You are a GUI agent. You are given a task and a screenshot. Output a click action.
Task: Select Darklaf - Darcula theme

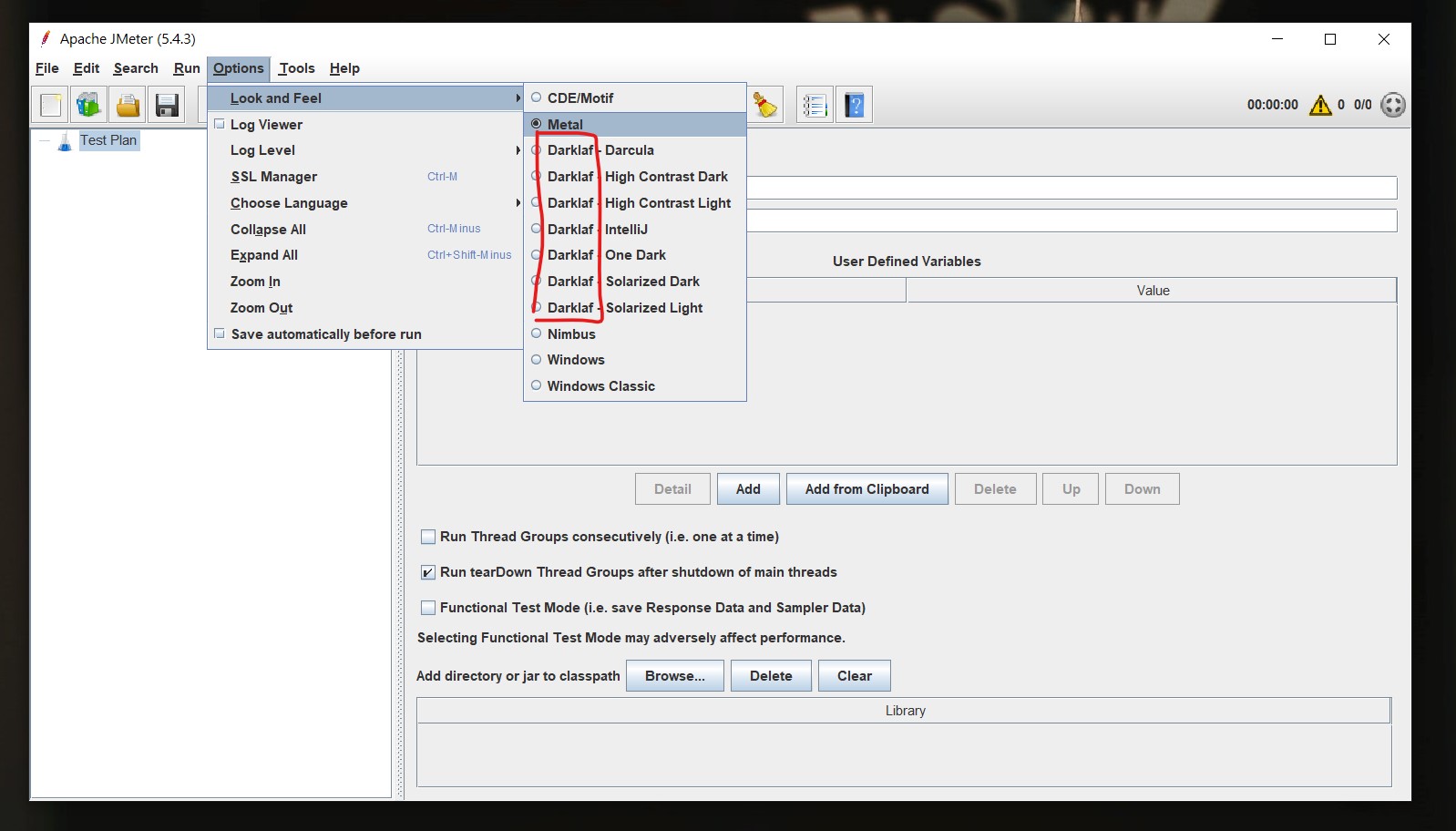coord(635,150)
